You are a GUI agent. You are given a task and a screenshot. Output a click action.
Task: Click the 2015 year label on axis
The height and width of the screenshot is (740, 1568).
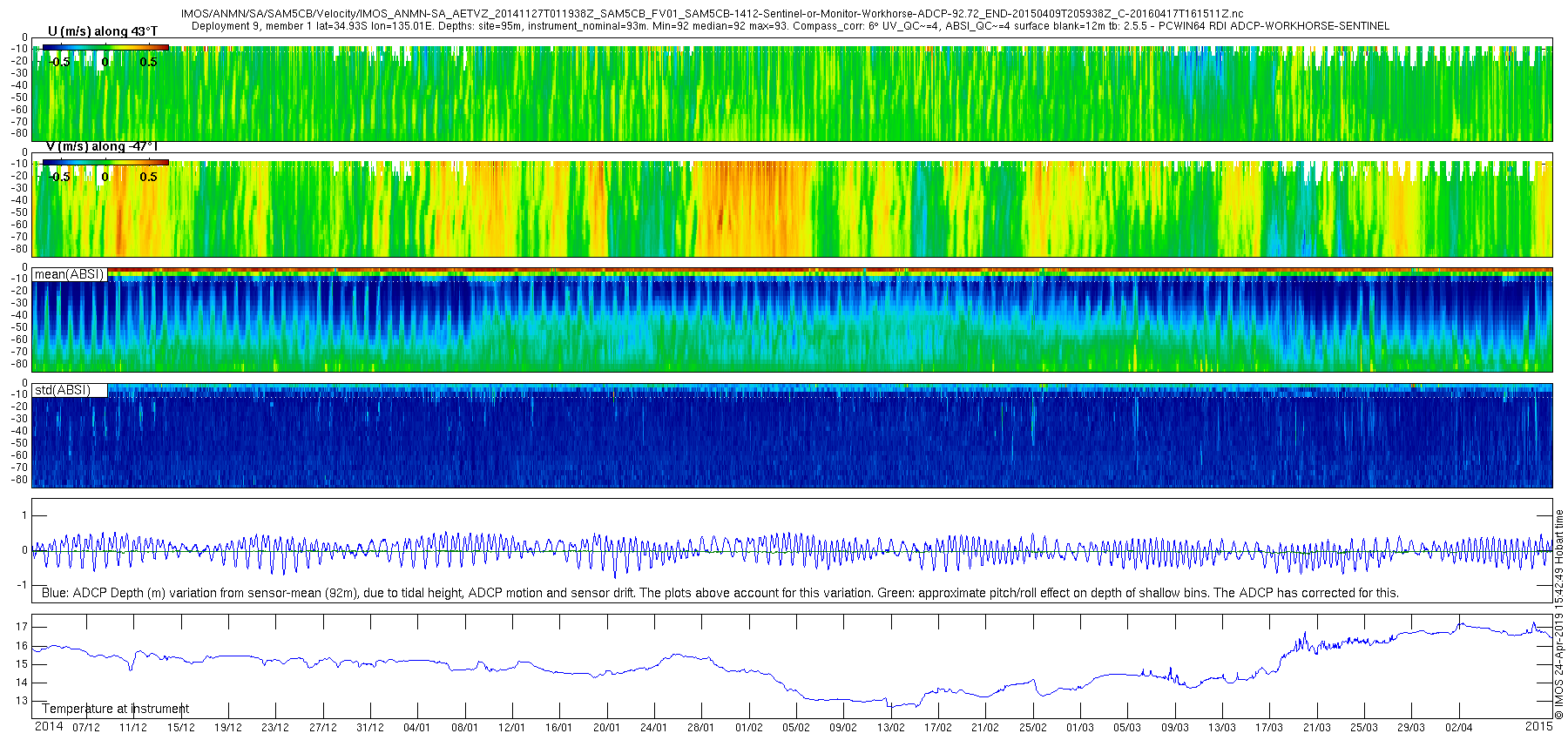[1538, 726]
